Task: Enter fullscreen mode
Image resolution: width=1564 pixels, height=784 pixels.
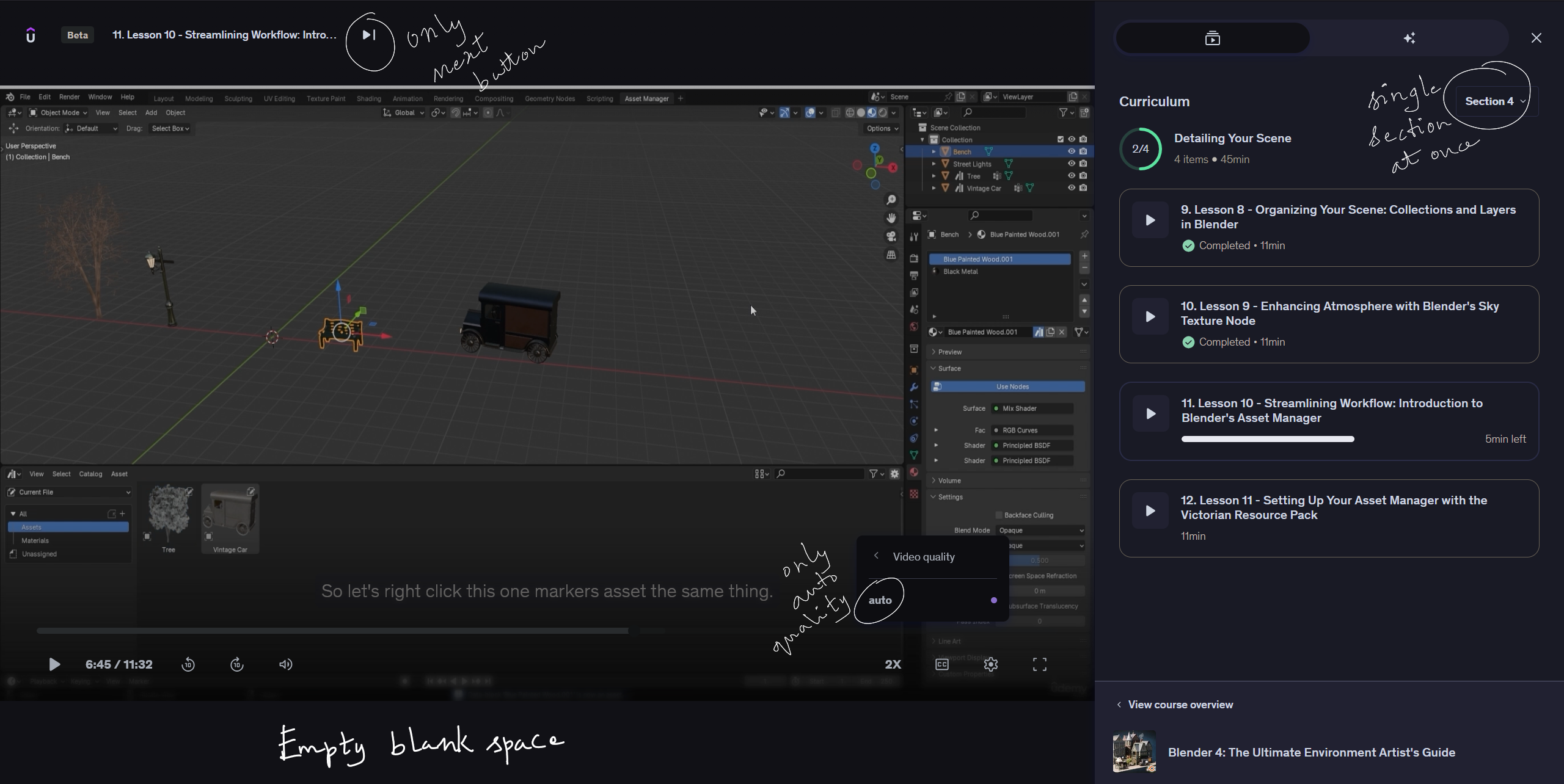Action: (x=1039, y=664)
